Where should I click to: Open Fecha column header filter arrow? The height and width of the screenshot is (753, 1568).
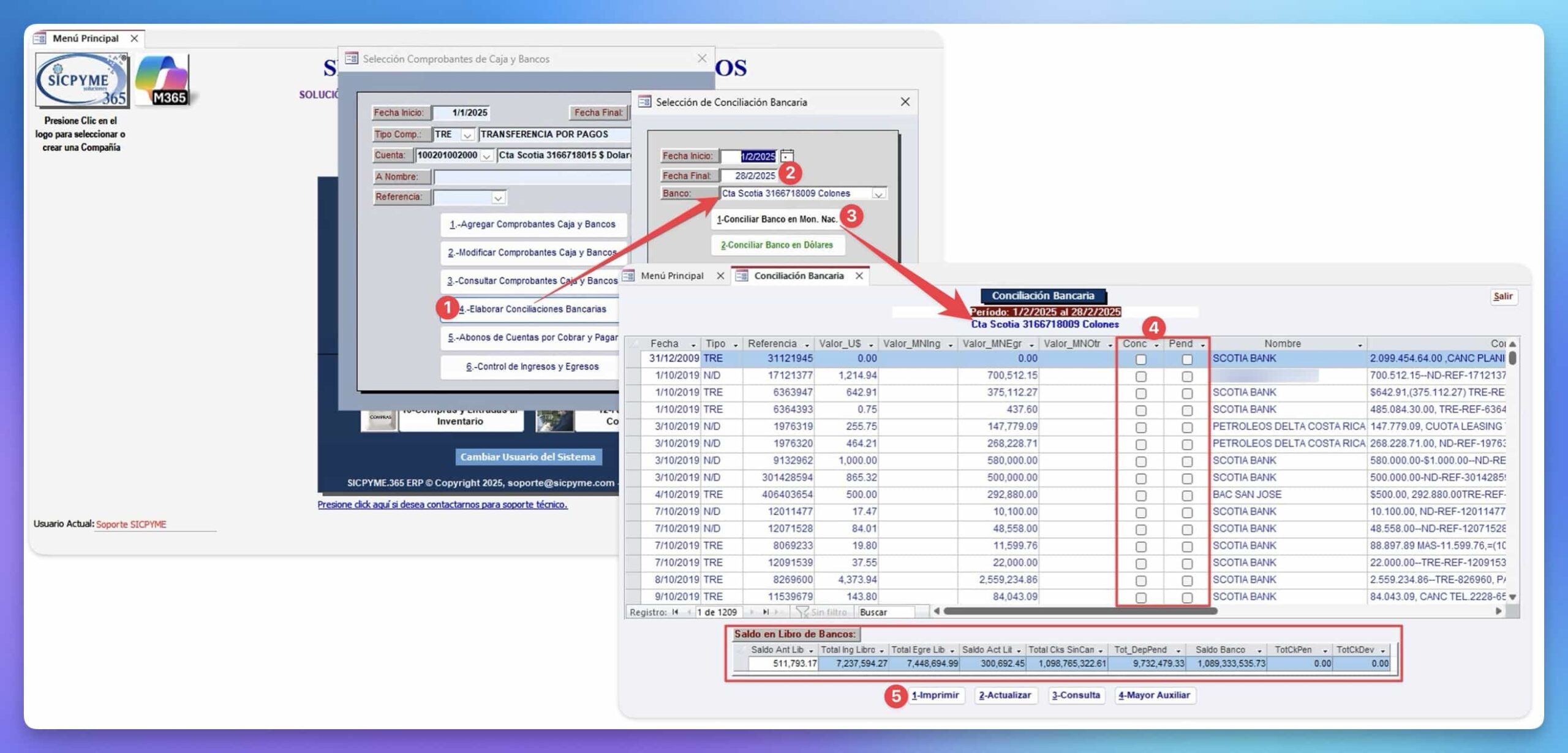pyautogui.click(x=693, y=345)
